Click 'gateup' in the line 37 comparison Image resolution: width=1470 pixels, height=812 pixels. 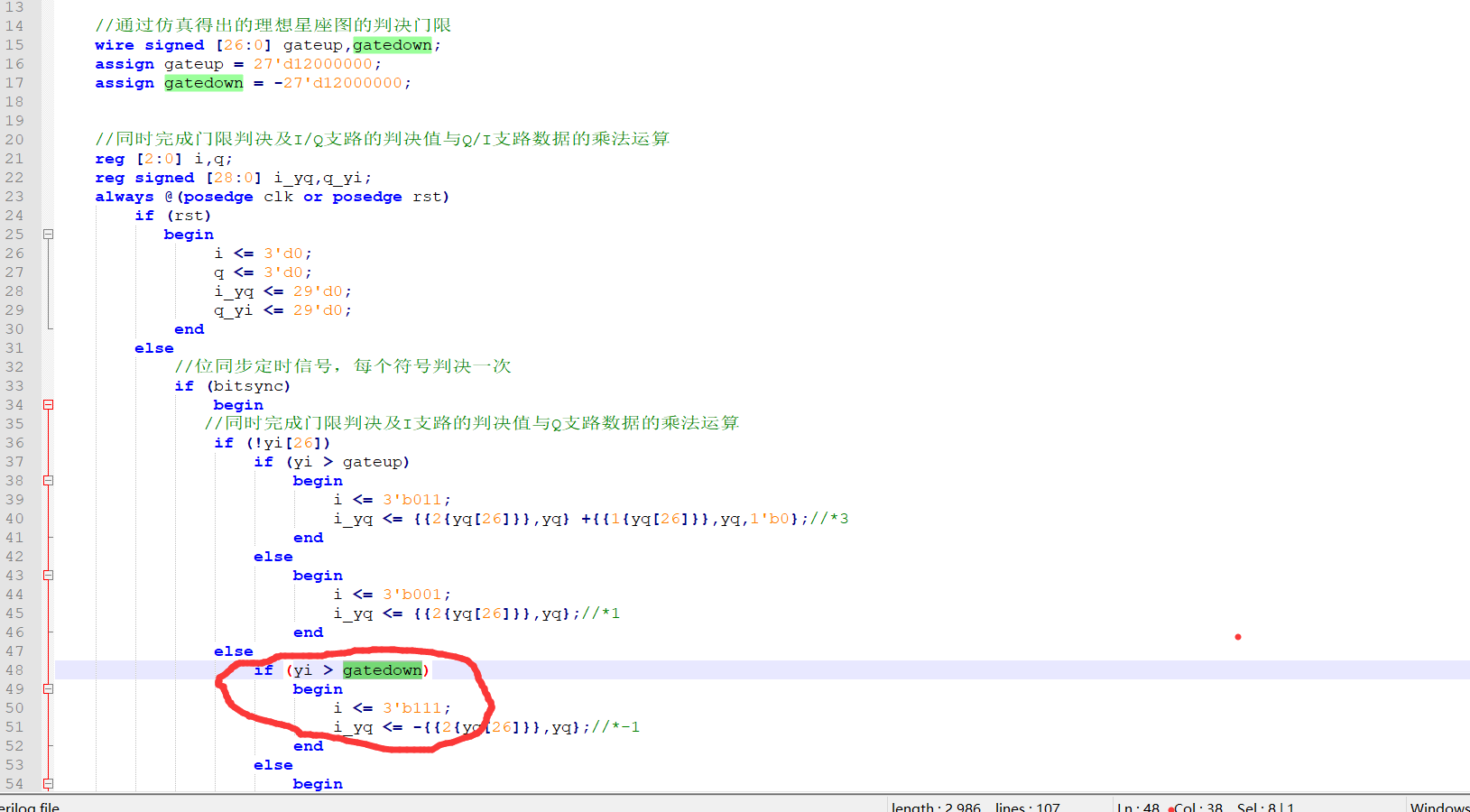372,462
